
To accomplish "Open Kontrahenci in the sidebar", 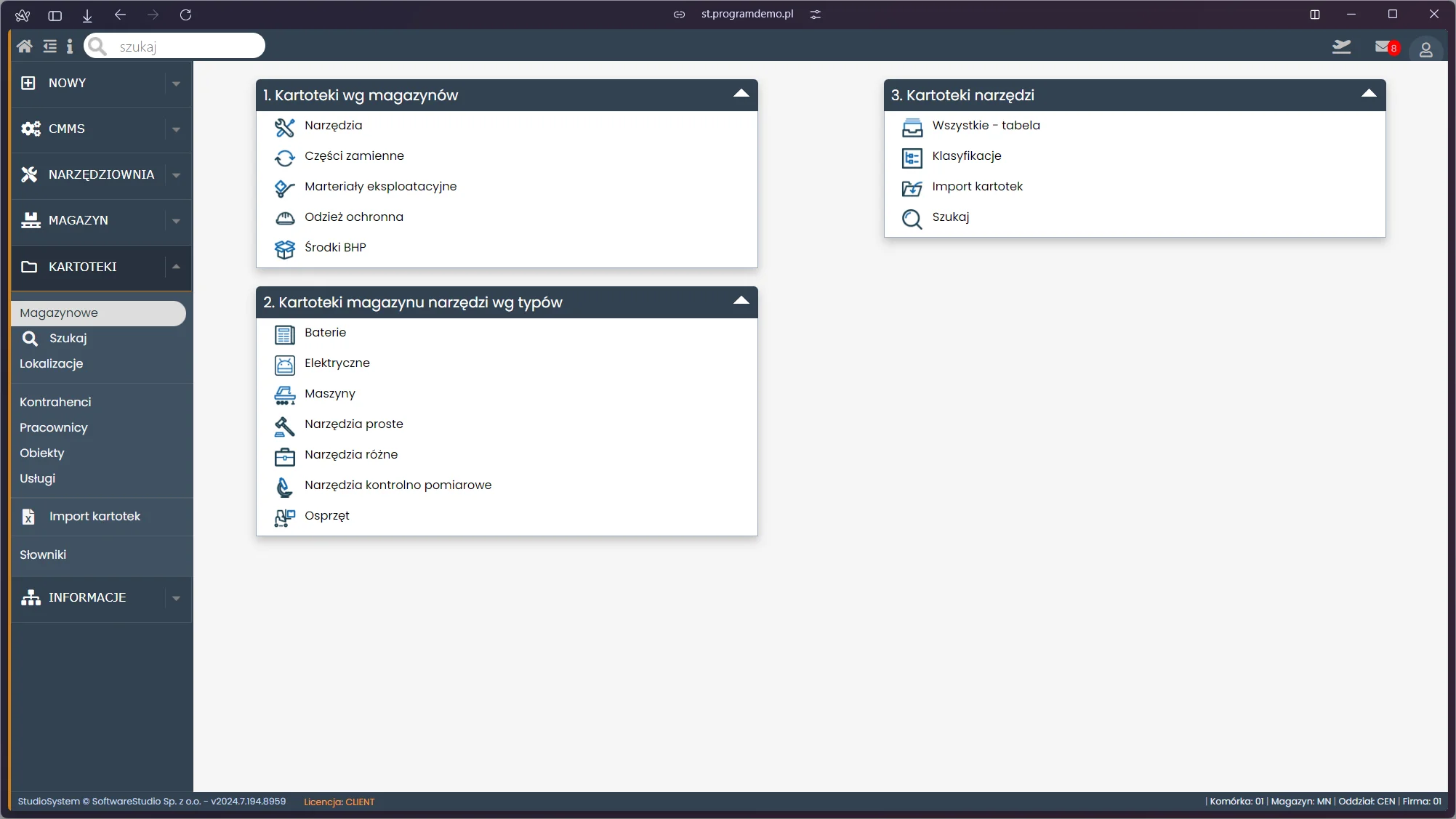I will pos(55,403).
